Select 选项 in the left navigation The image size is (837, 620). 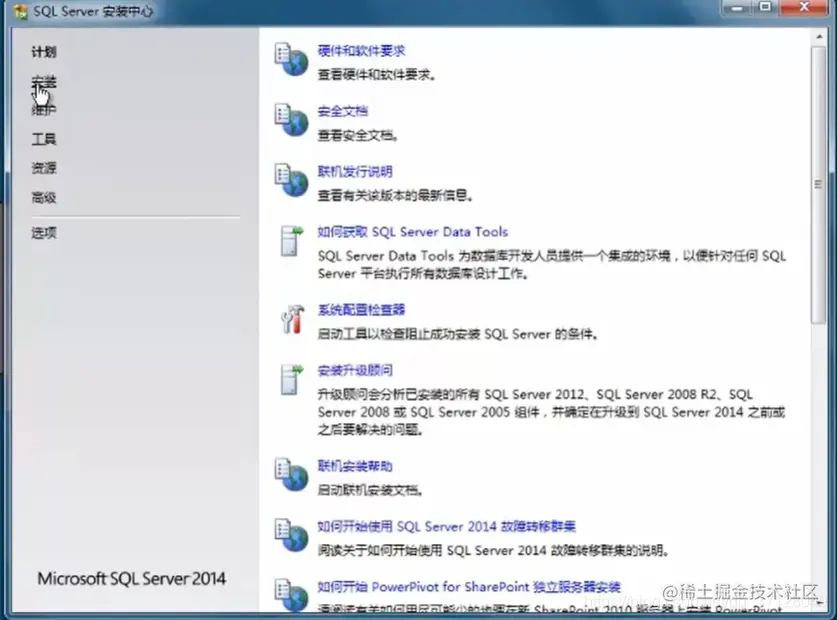44,233
